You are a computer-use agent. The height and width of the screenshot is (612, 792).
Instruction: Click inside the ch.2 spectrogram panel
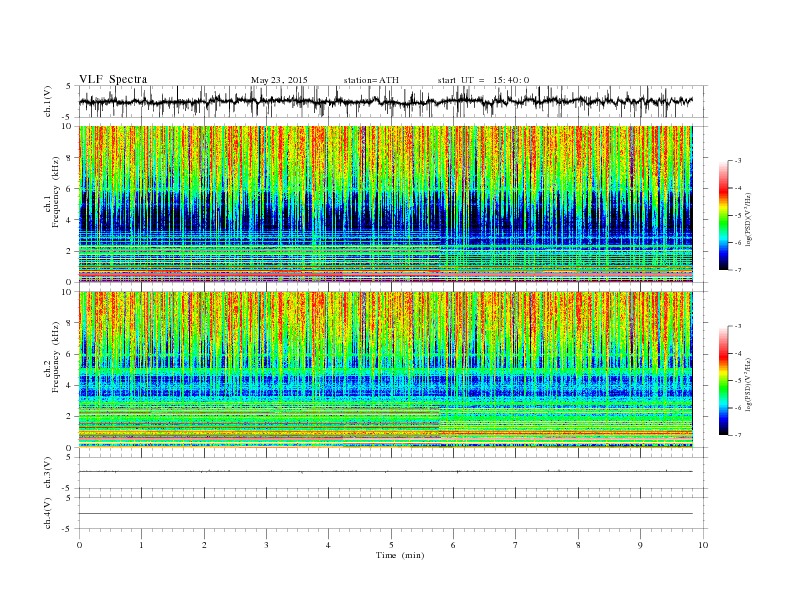[x=385, y=369]
